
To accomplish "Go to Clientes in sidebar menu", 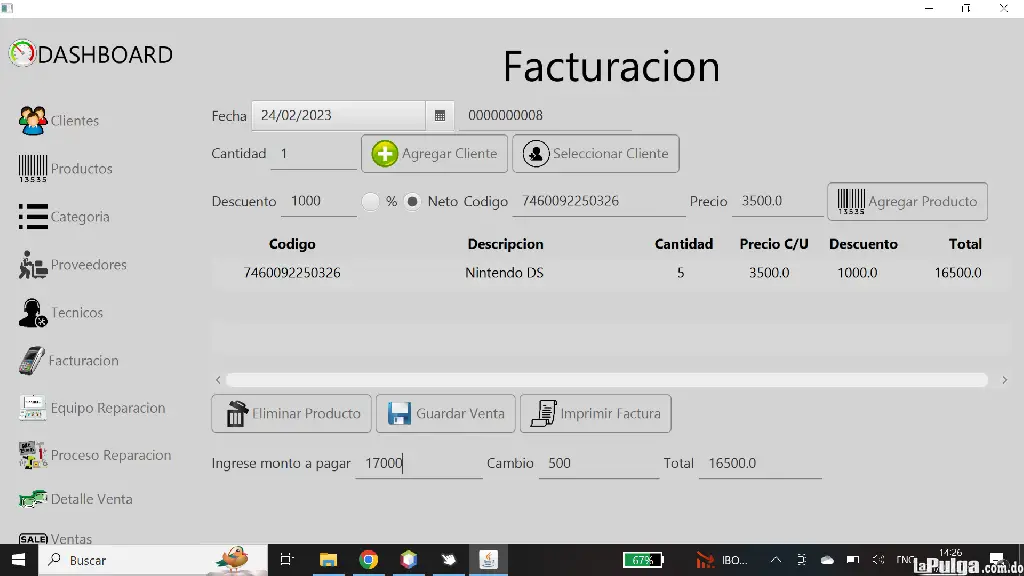I will pyautogui.click(x=74, y=121).
